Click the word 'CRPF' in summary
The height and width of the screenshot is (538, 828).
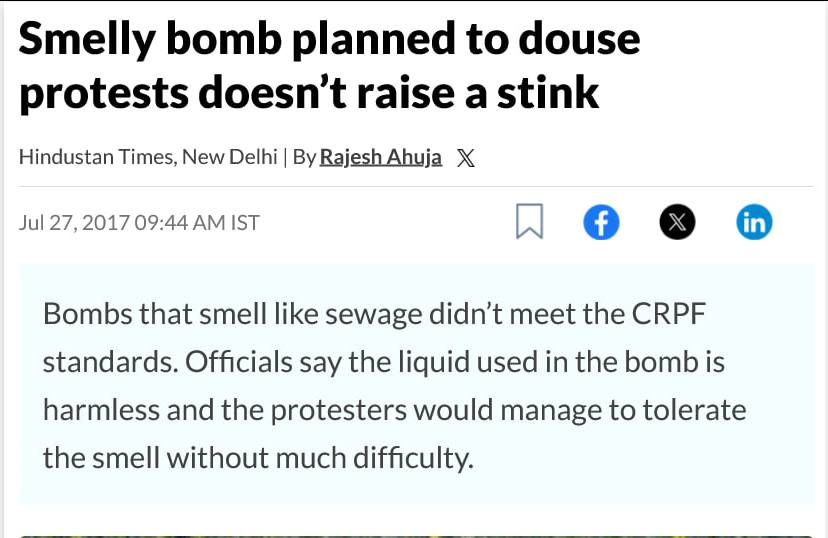[x=669, y=314]
